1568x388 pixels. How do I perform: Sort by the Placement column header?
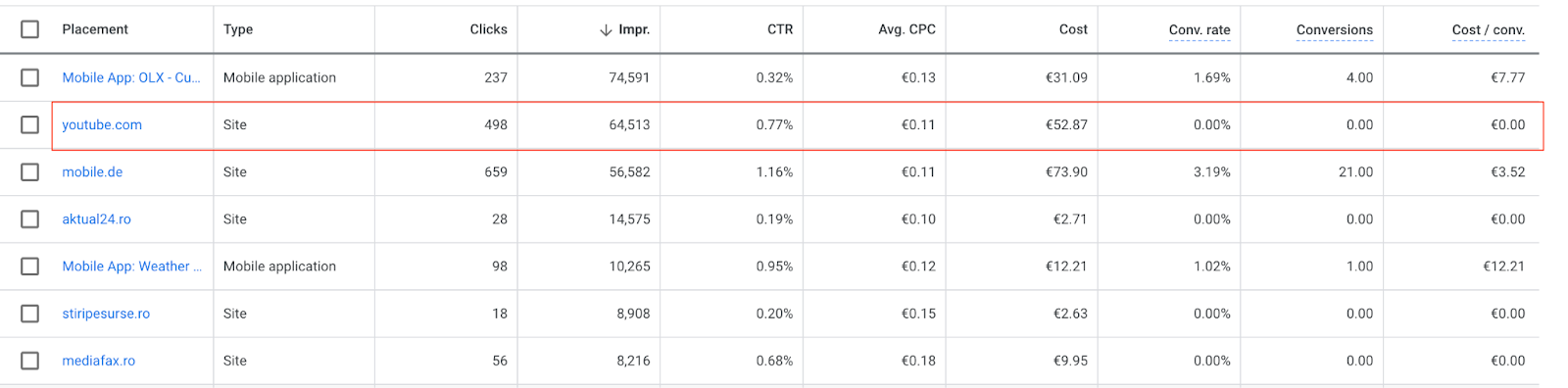click(95, 29)
